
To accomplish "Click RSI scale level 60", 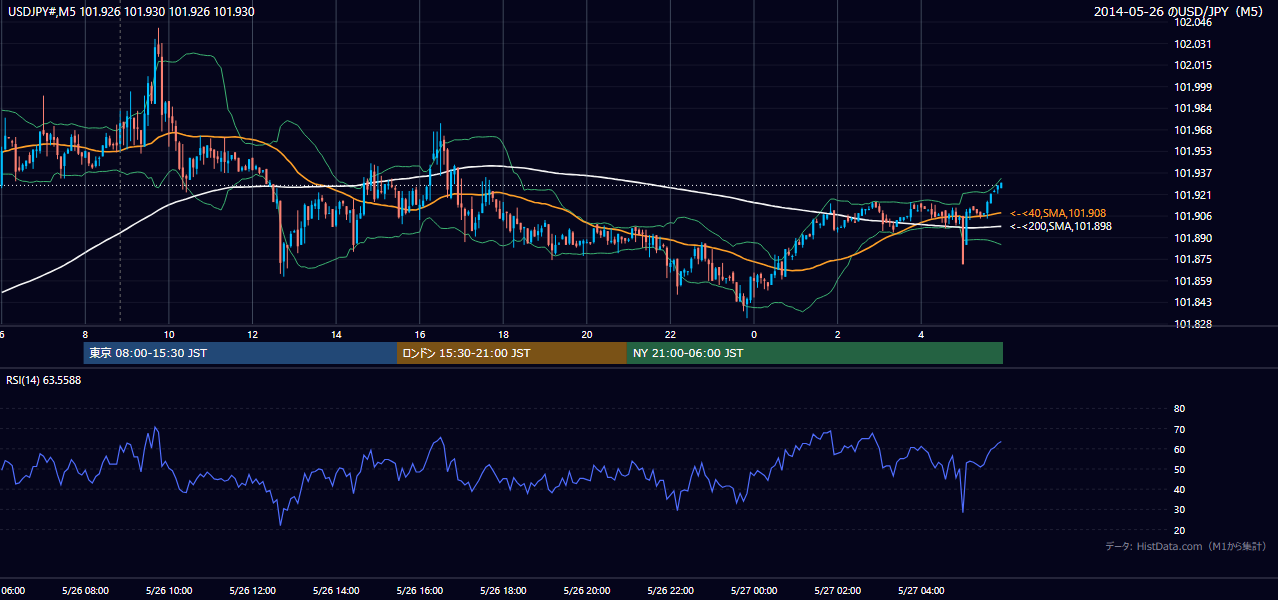I will [x=1179, y=450].
